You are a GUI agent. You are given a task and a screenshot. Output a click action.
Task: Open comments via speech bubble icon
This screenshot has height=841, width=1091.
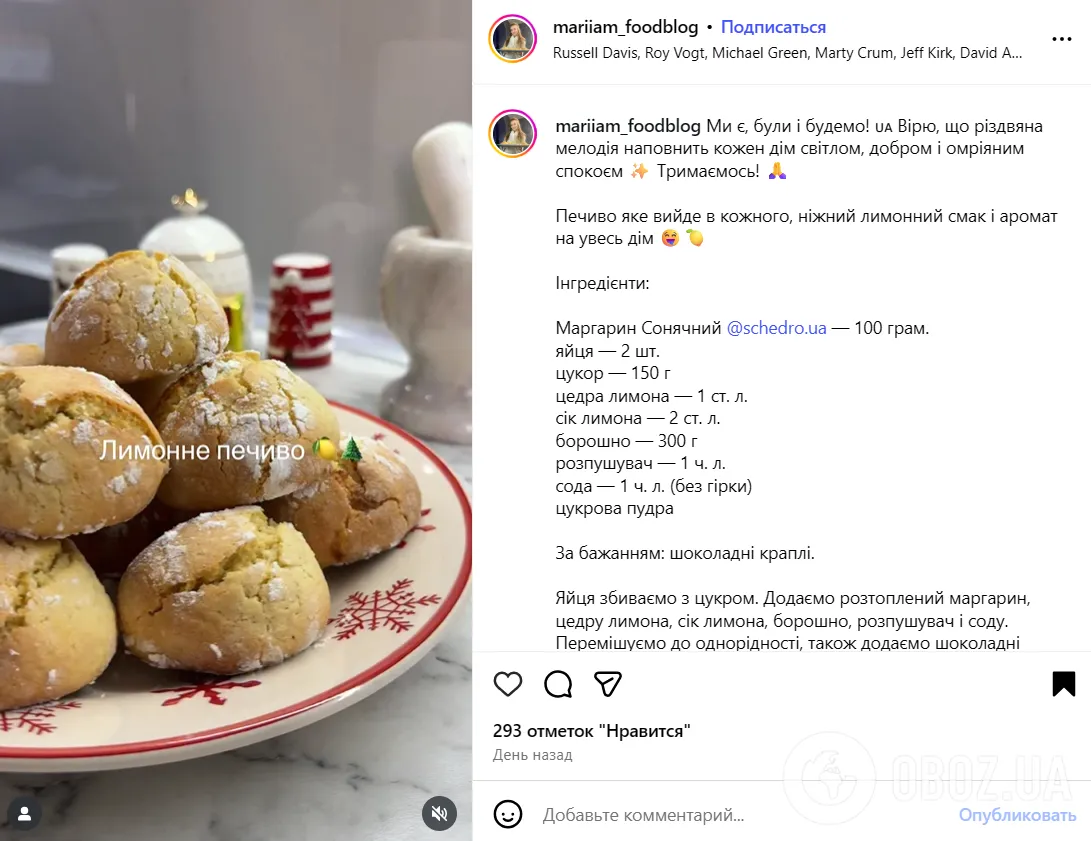[558, 684]
